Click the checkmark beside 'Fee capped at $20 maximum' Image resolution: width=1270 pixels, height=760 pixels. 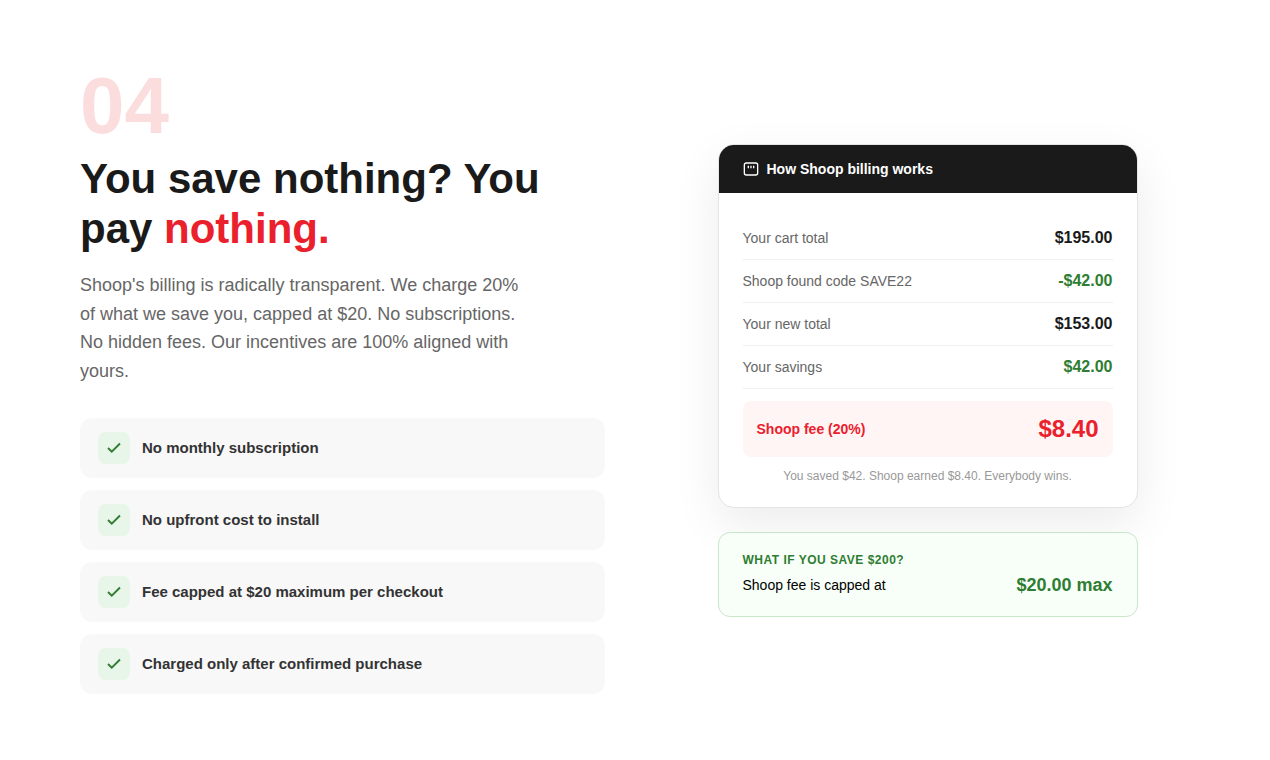pyautogui.click(x=114, y=592)
